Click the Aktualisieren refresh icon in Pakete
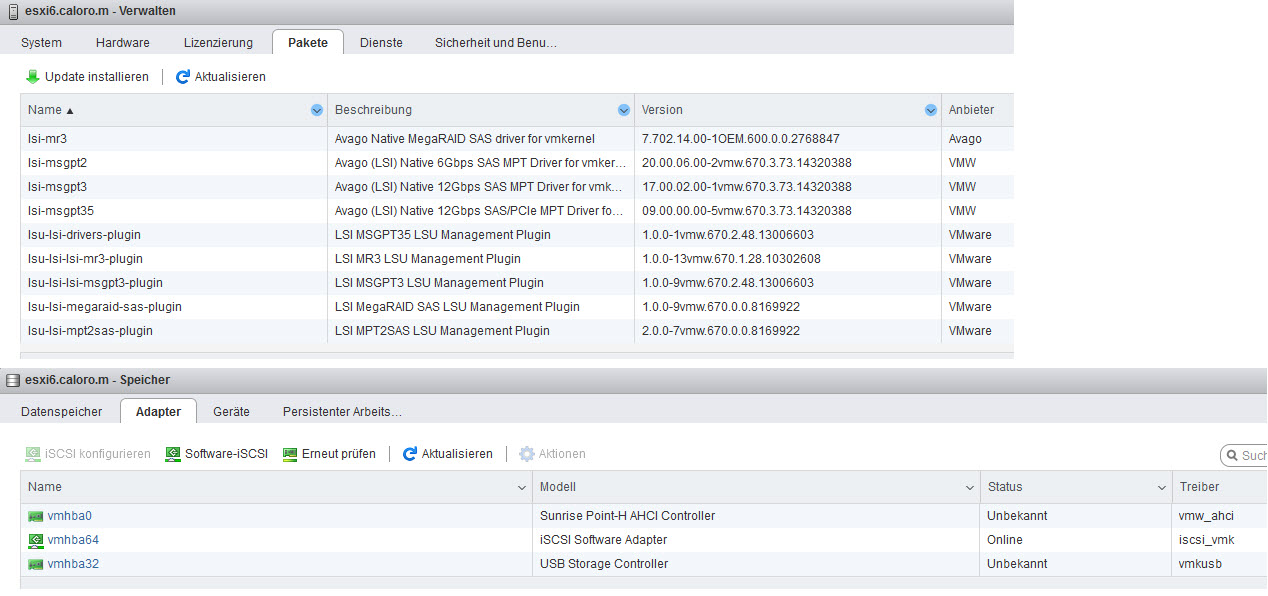Viewport: 1268px width, 596px height. tap(183, 77)
